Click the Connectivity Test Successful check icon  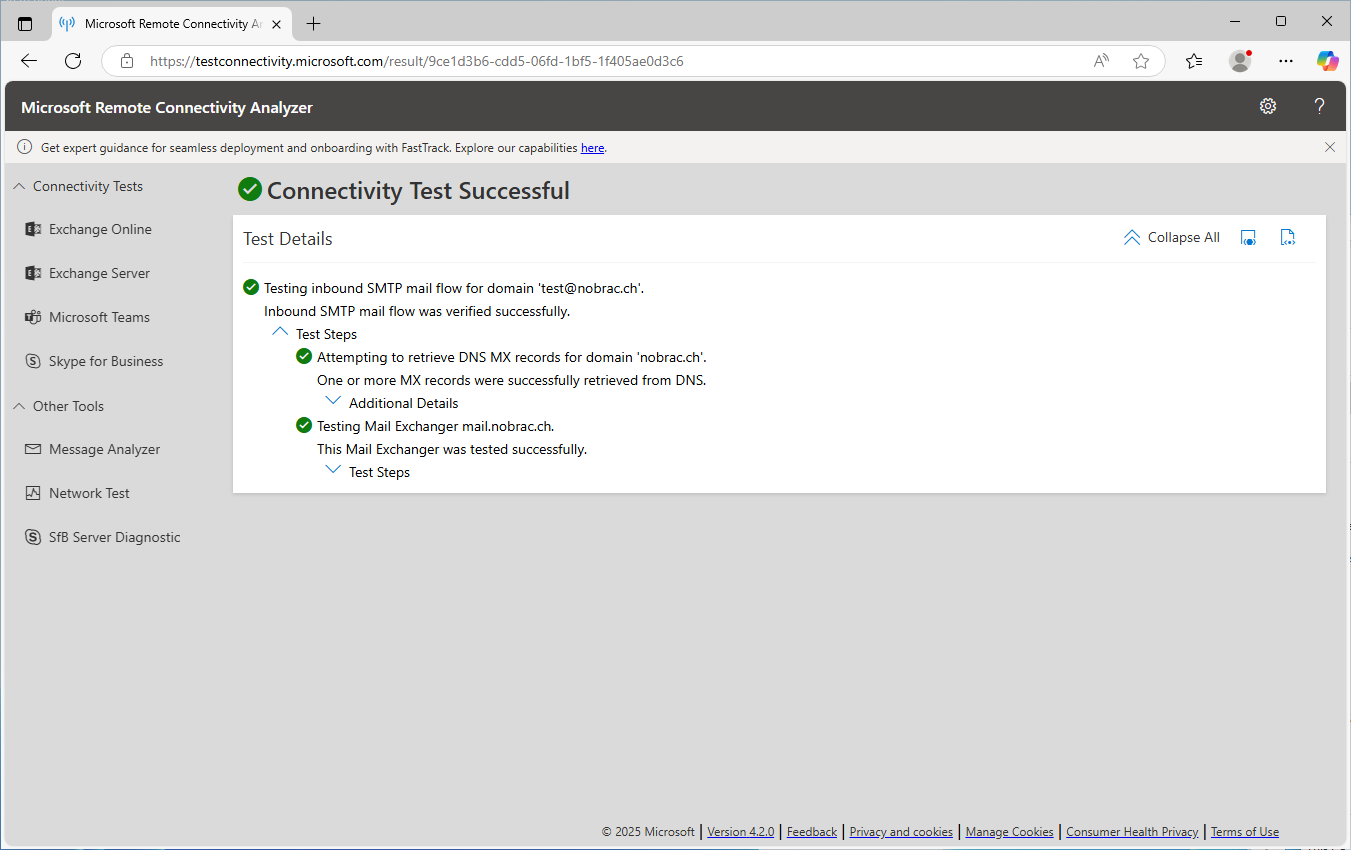point(250,189)
